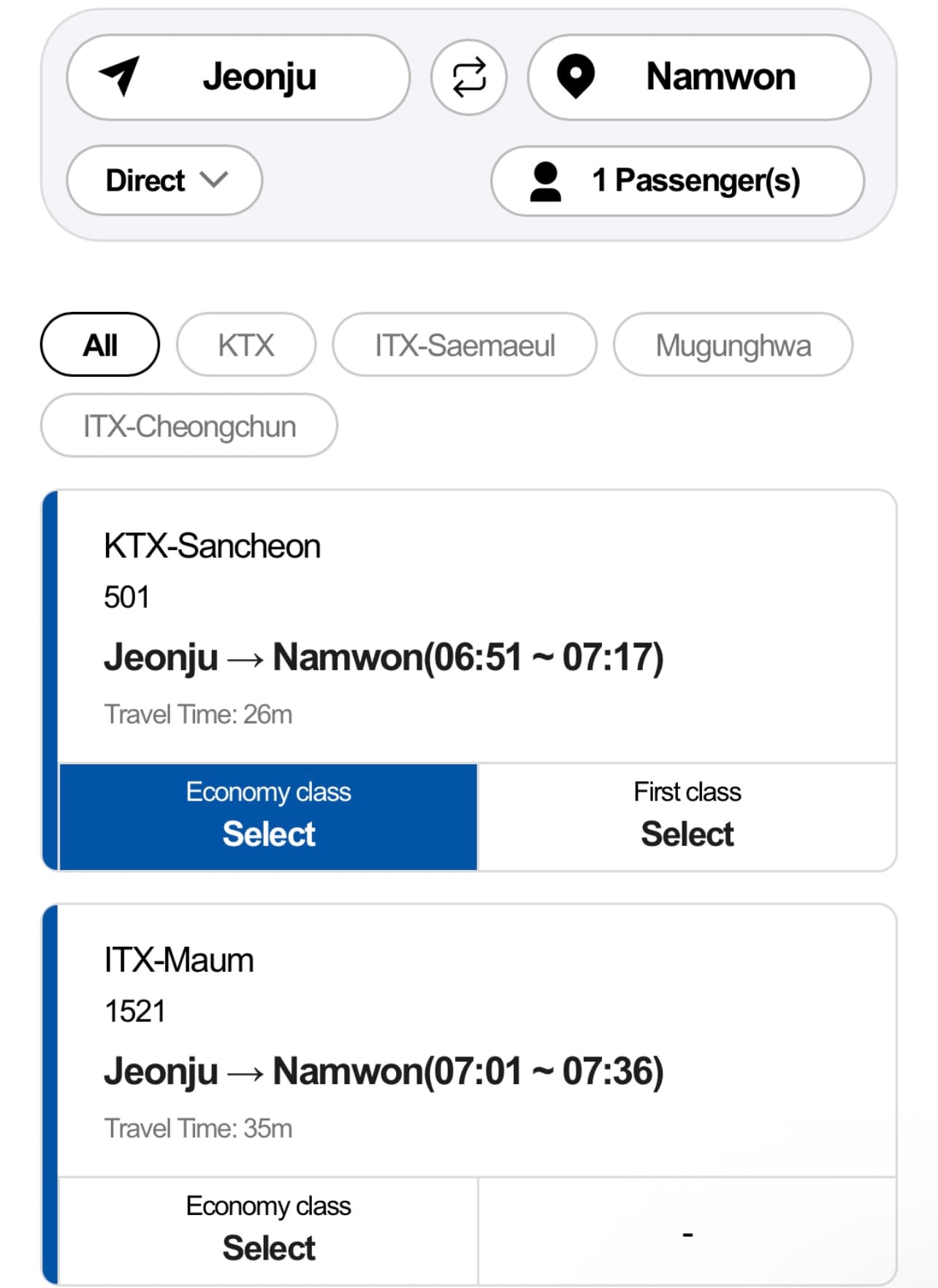Swap departure and arrival stations
This screenshot has height=1288, width=938.
coord(468,77)
